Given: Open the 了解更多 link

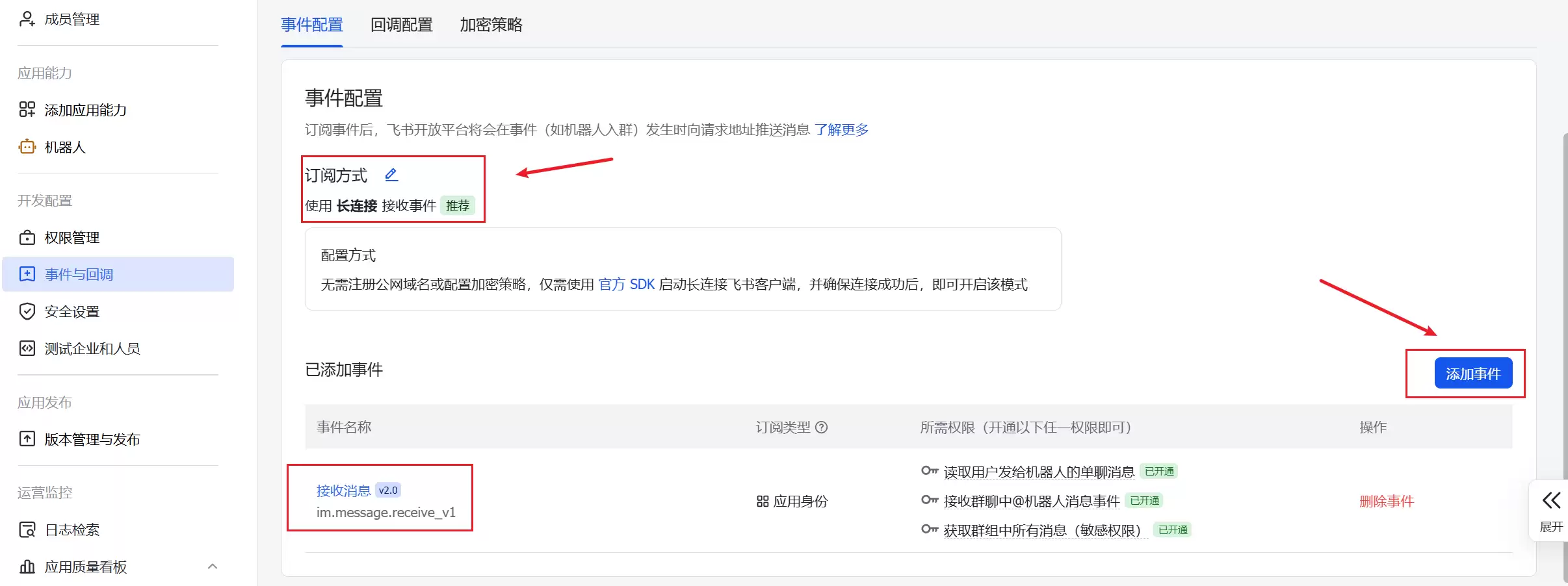Looking at the screenshot, I should click(x=841, y=129).
